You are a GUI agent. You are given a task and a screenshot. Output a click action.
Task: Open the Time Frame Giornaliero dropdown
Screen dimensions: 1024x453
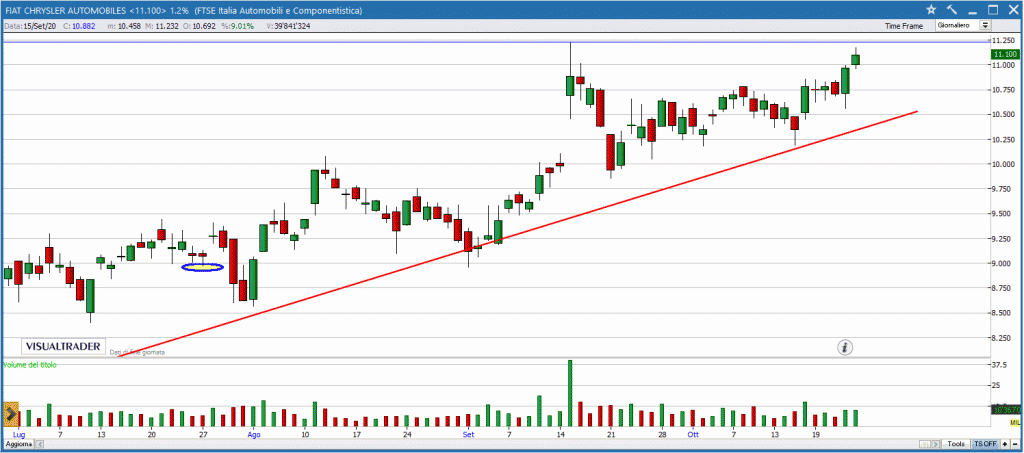click(x=963, y=25)
